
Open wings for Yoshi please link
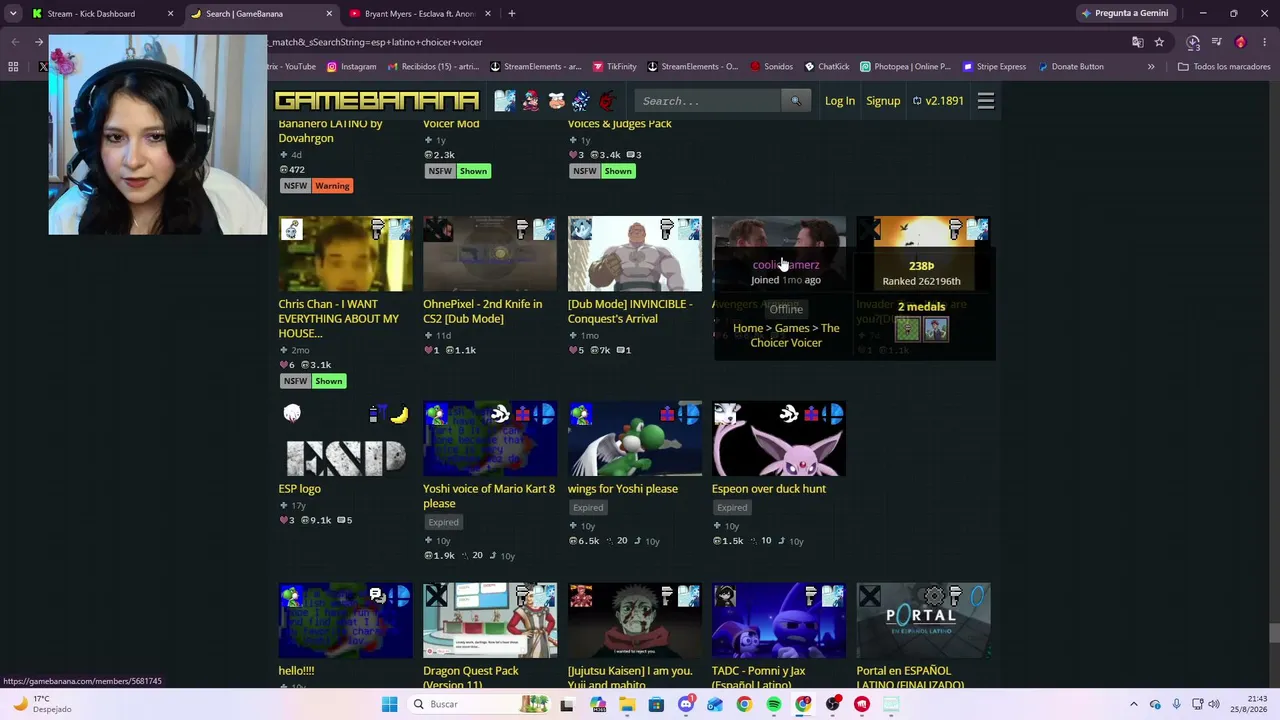[623, 489]
